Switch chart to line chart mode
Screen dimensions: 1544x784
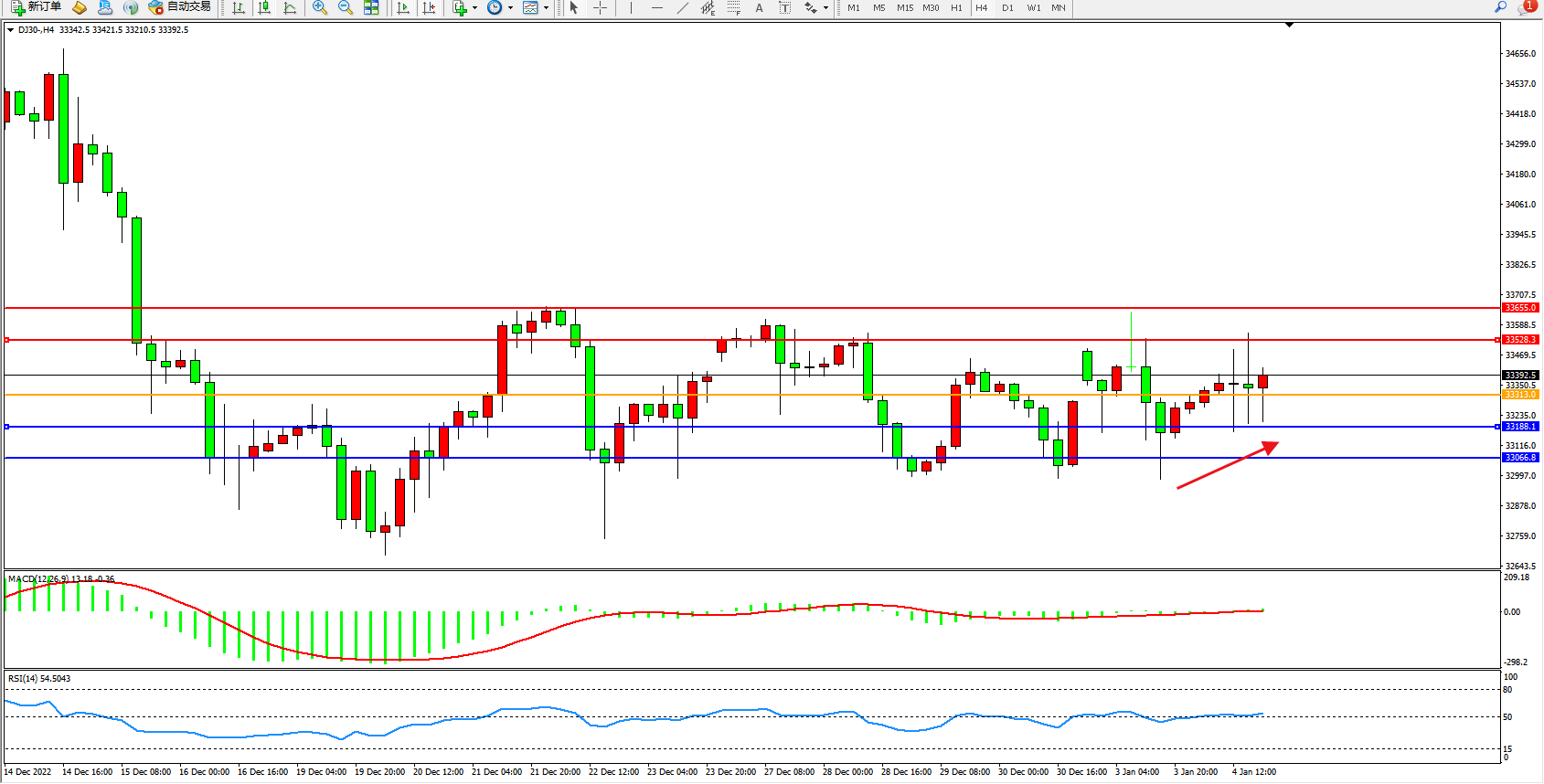tap(290, 7)
